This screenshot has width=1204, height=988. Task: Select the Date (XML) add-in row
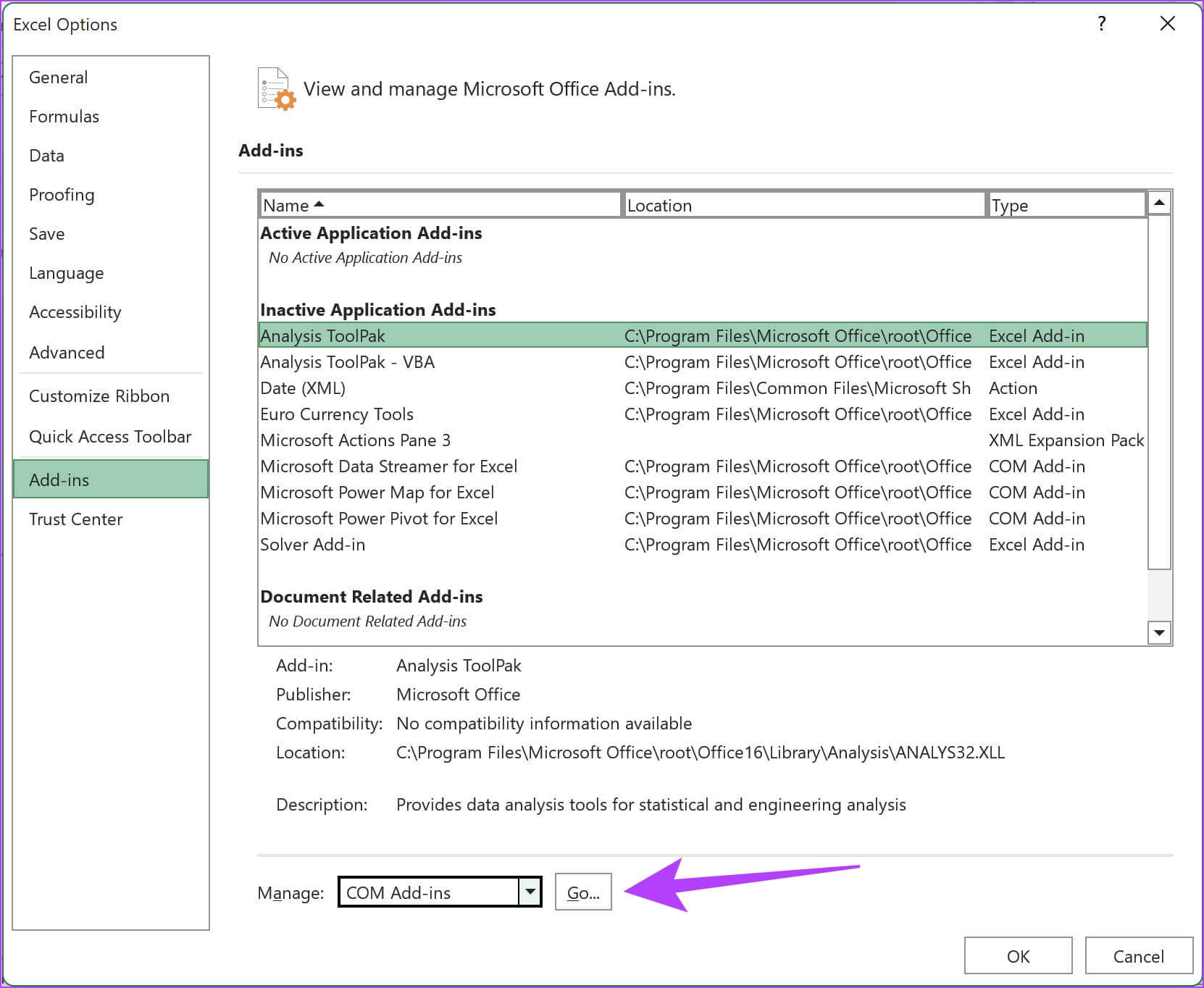[x=703, y=388]
